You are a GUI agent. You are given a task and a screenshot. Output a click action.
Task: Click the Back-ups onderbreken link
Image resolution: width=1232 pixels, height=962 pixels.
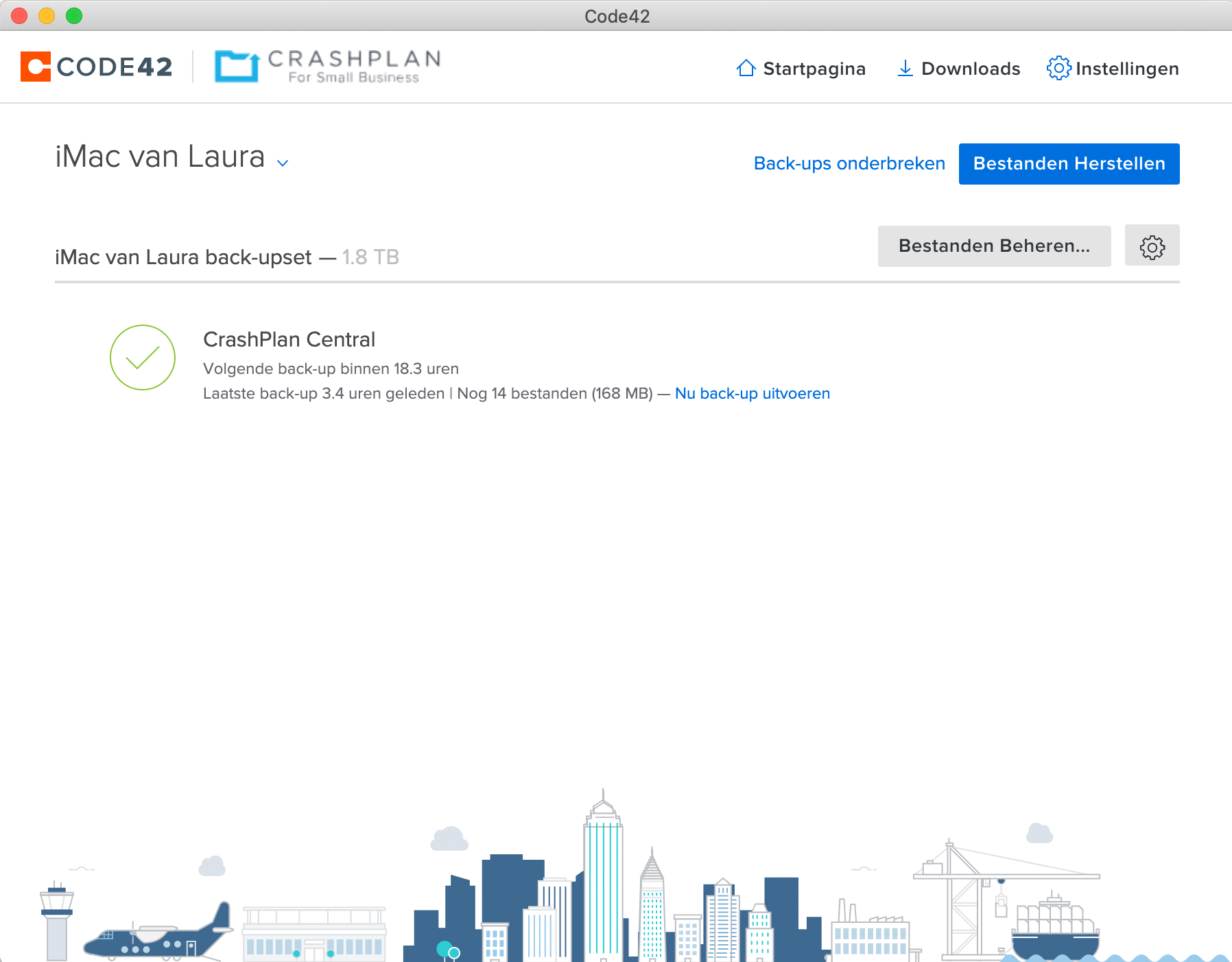coord(849,164)
